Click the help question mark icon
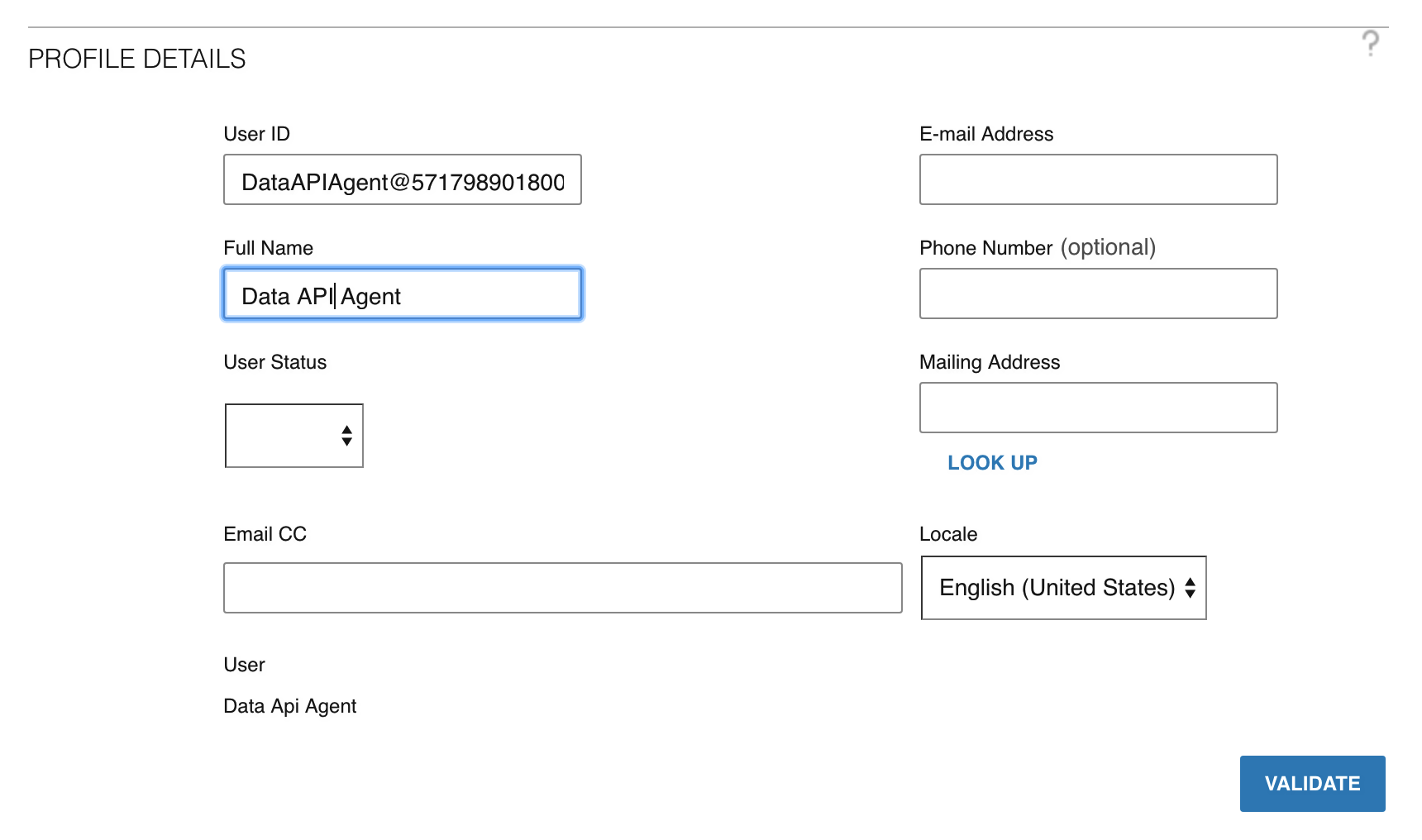The image size is (1422, 840). [x=1370, y=44]
